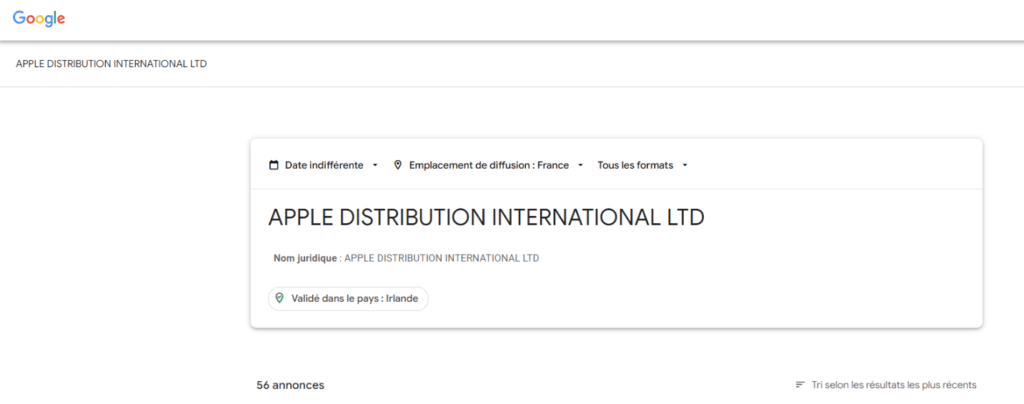Open the Date indifférente dropdown
The height and width of the screenshot is (404, 1024).
point(324,165)
